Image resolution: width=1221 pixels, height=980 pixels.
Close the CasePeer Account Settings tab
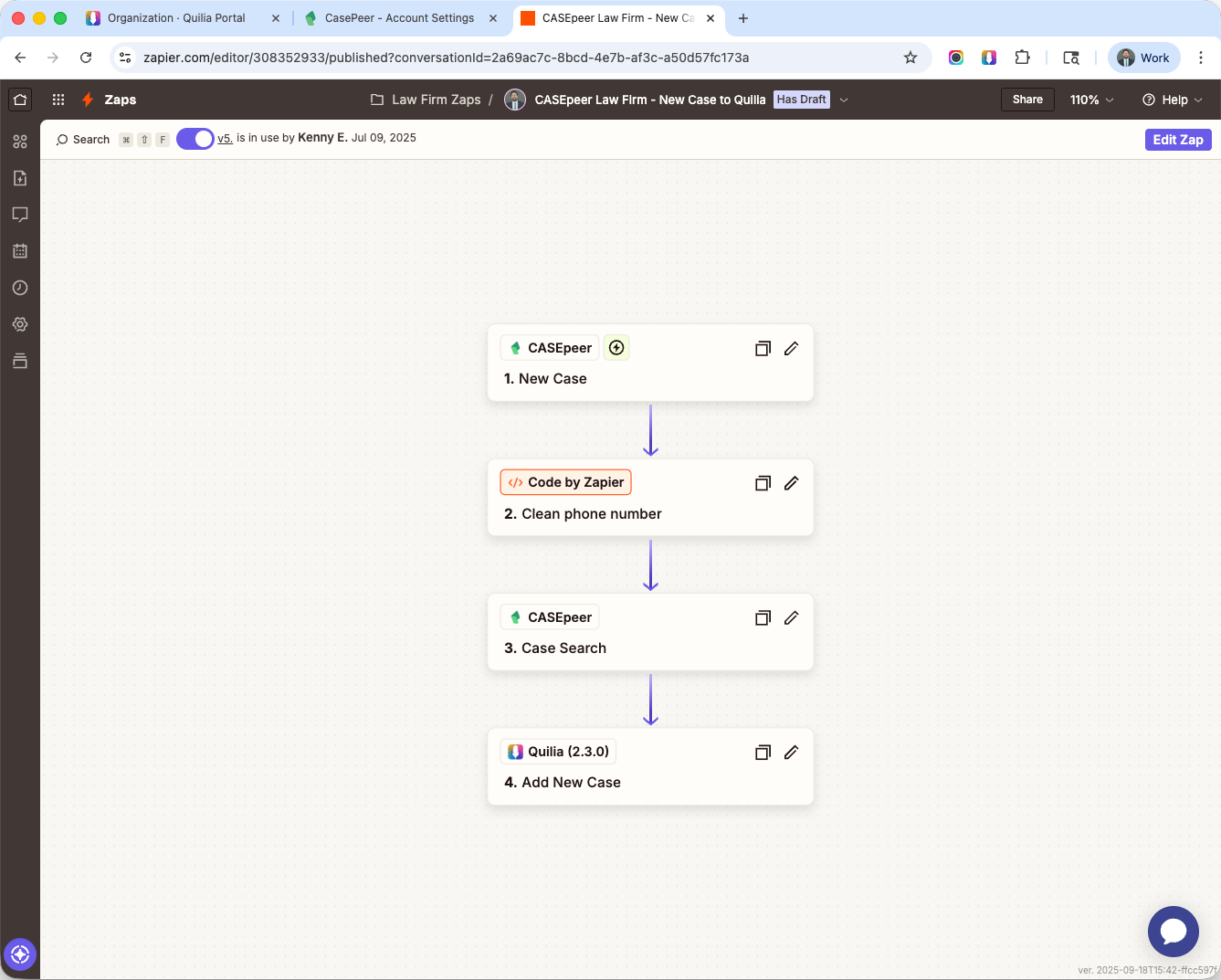tap(493, 18)
